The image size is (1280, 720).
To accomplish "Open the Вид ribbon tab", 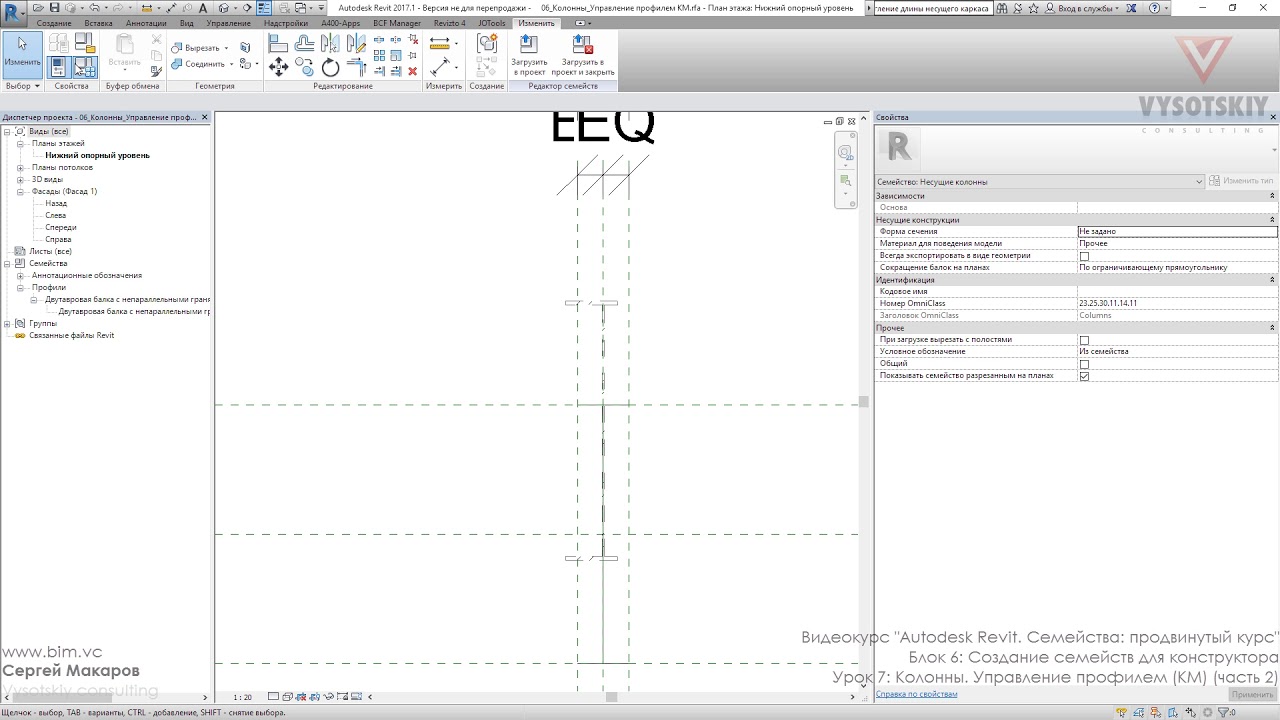I will click(186, 23).
